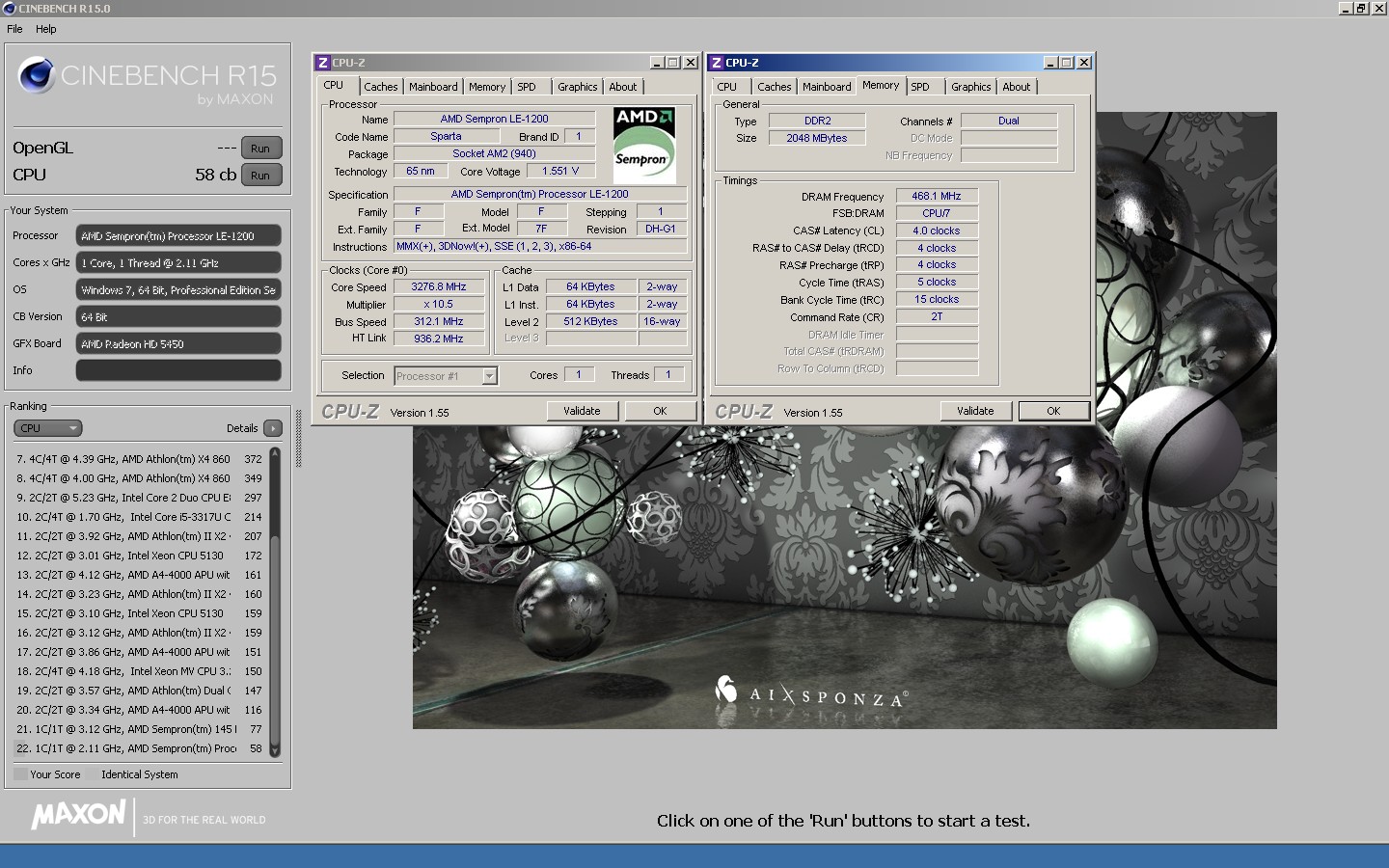Switch to SPD tab in left CPU-Z window
Viewport: 1389px width, 868px height.
(x=527, y=87)
